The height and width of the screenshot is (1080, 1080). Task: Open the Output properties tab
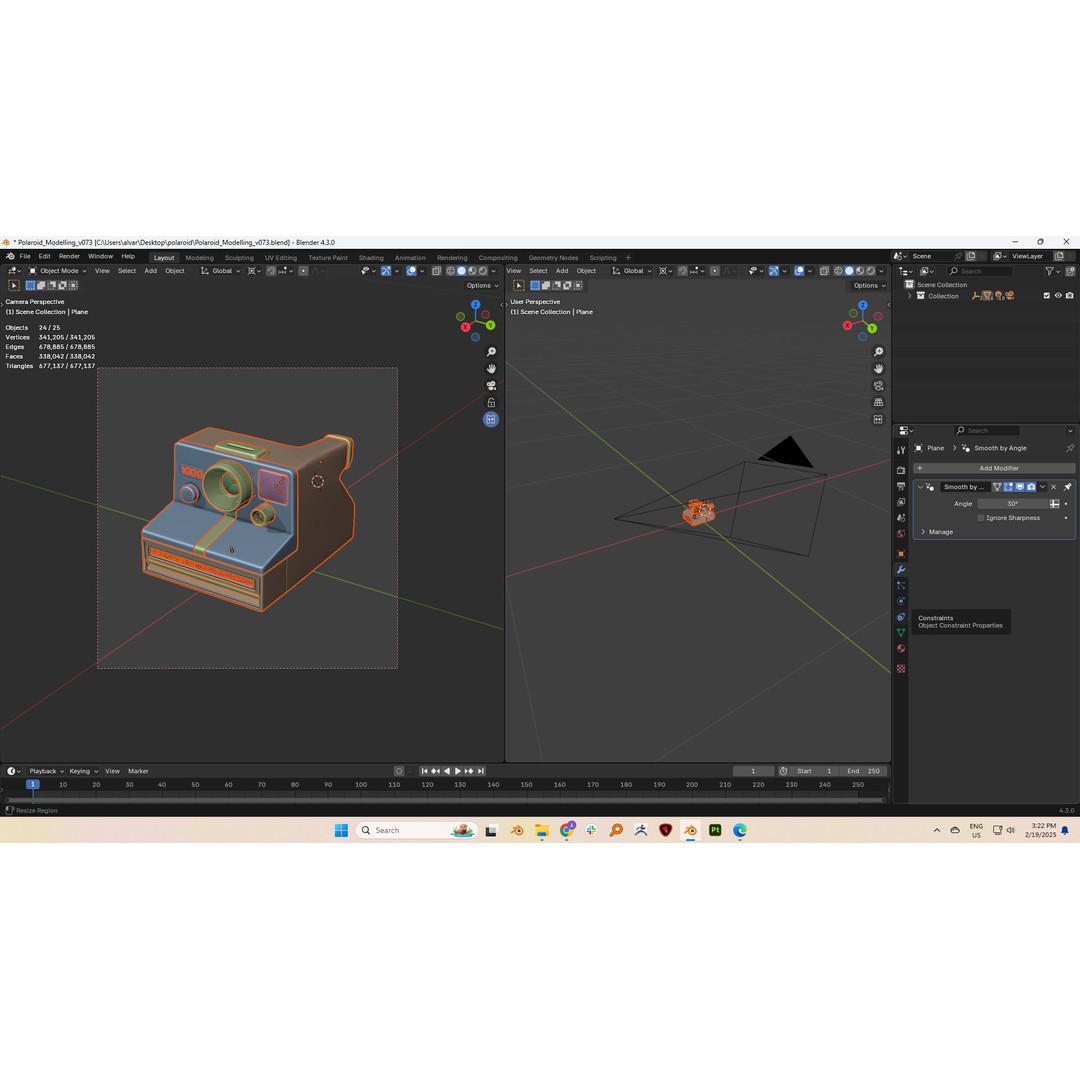(x=900, y=486)
